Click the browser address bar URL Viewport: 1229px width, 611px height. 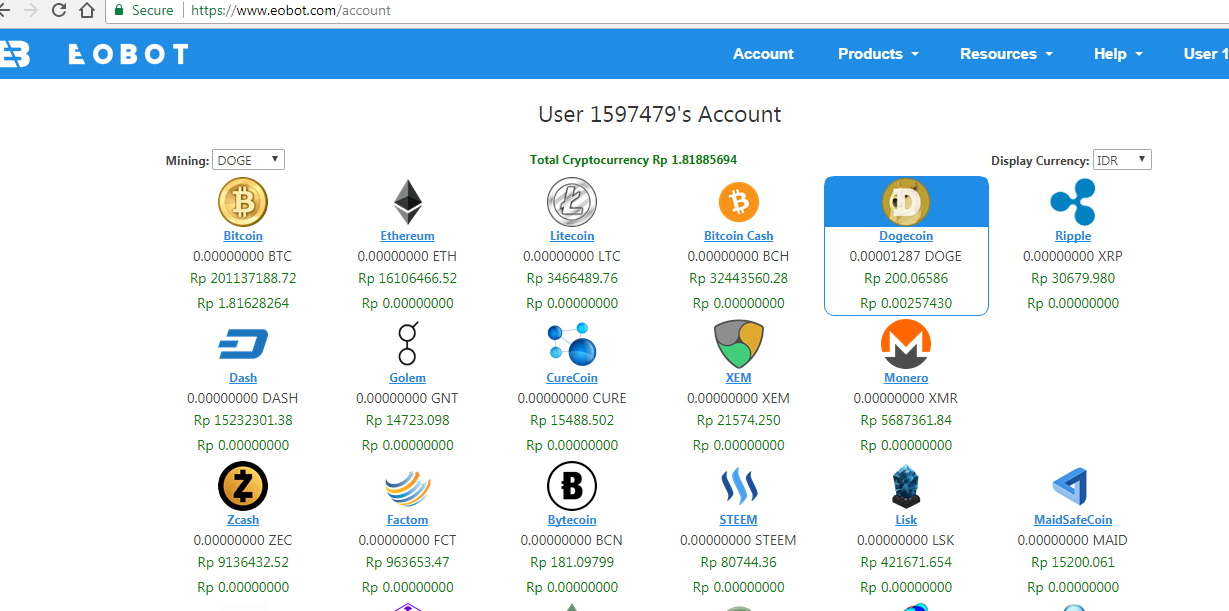(x=290, y=11)
